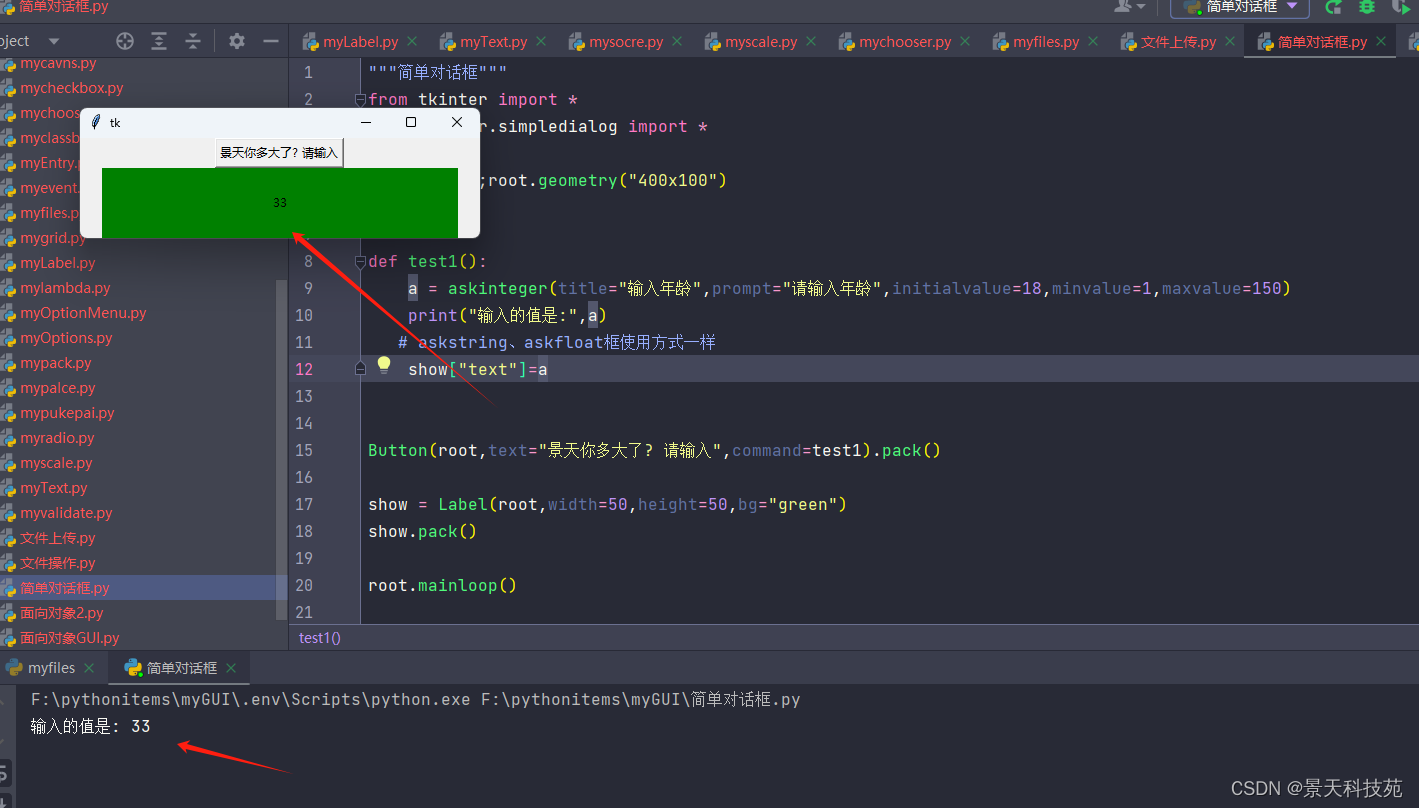1419x808 pixels.
Task: Click the fold end marker on line 12
Action: click(361, 369)
